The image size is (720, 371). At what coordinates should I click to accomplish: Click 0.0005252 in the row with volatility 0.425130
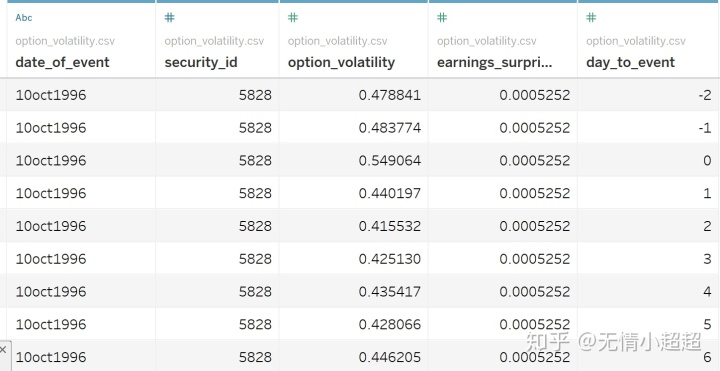coord(535,259)
